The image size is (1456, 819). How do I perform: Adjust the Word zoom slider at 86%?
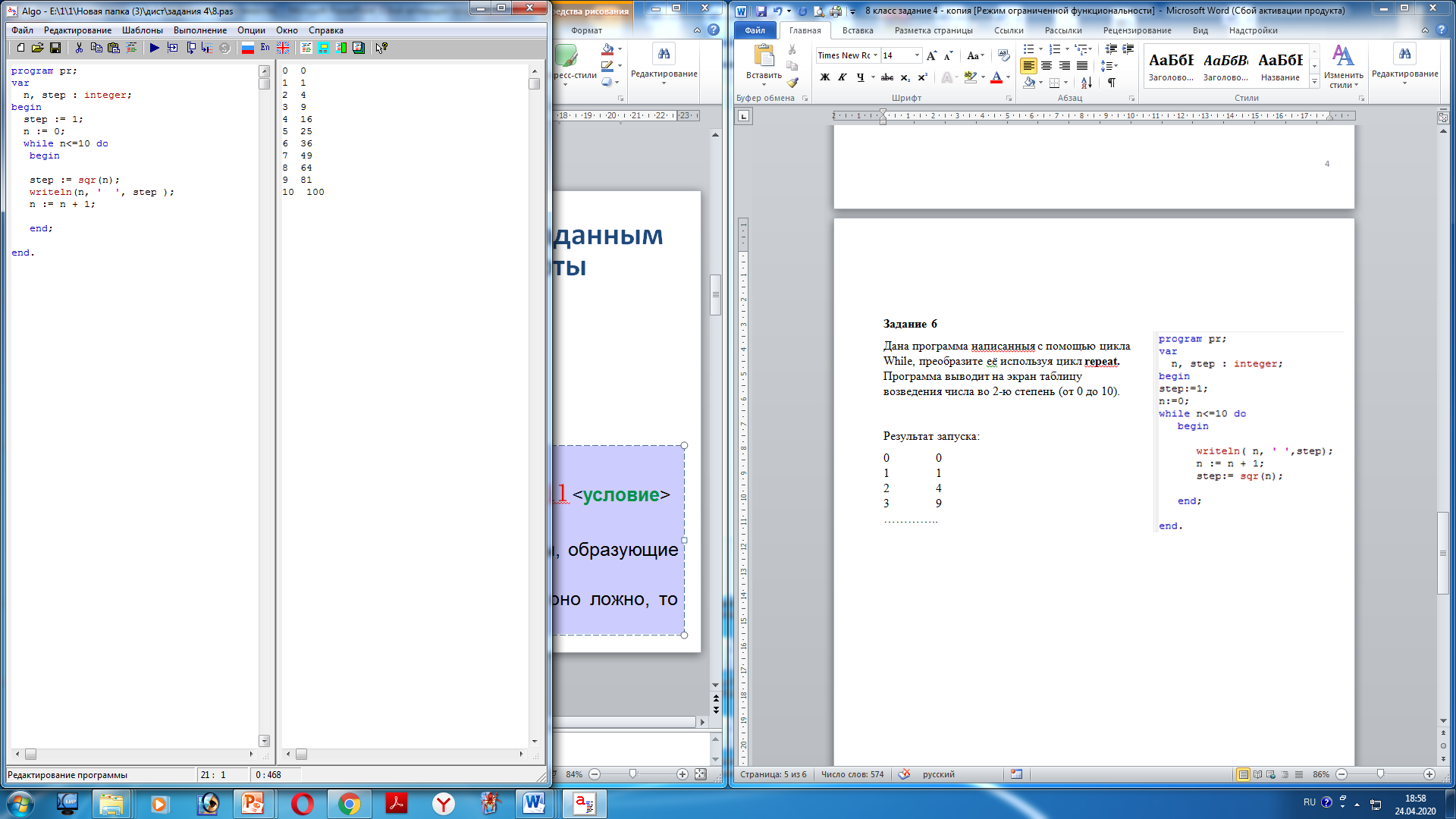pyautogui.click(x=1380, y=774)
